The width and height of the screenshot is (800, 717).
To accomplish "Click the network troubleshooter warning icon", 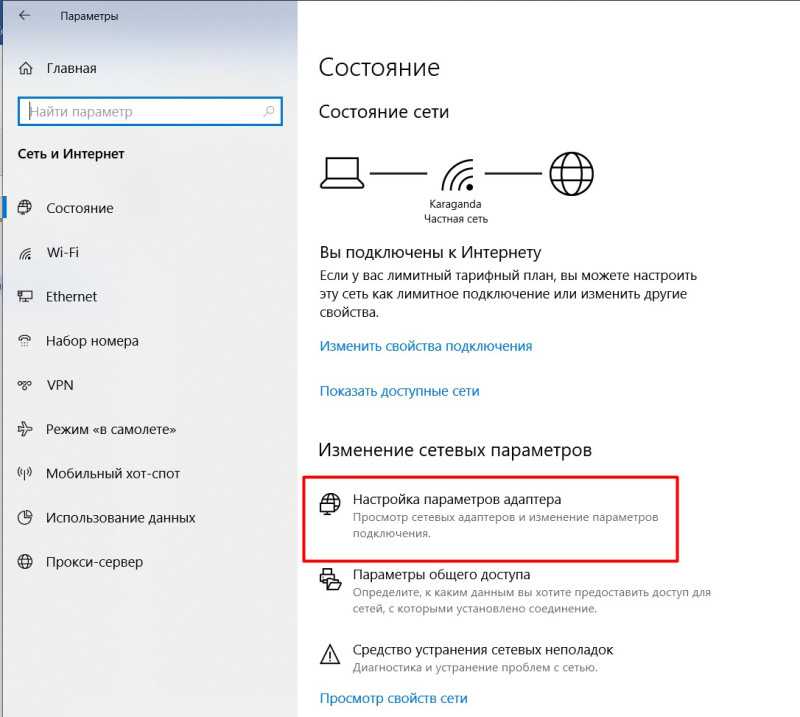I will 330,654.
